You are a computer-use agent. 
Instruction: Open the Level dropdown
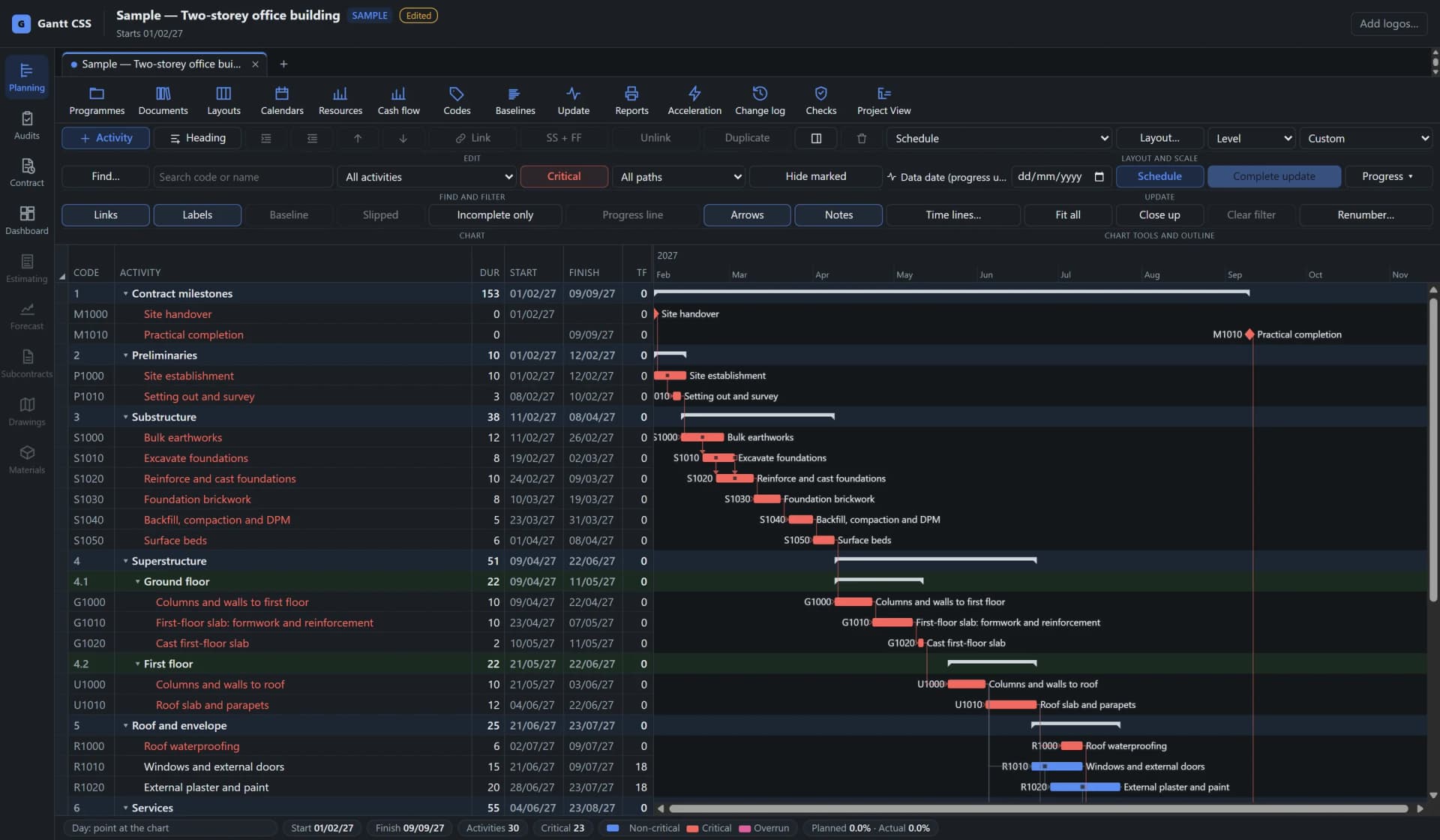tap(1252, 138)
